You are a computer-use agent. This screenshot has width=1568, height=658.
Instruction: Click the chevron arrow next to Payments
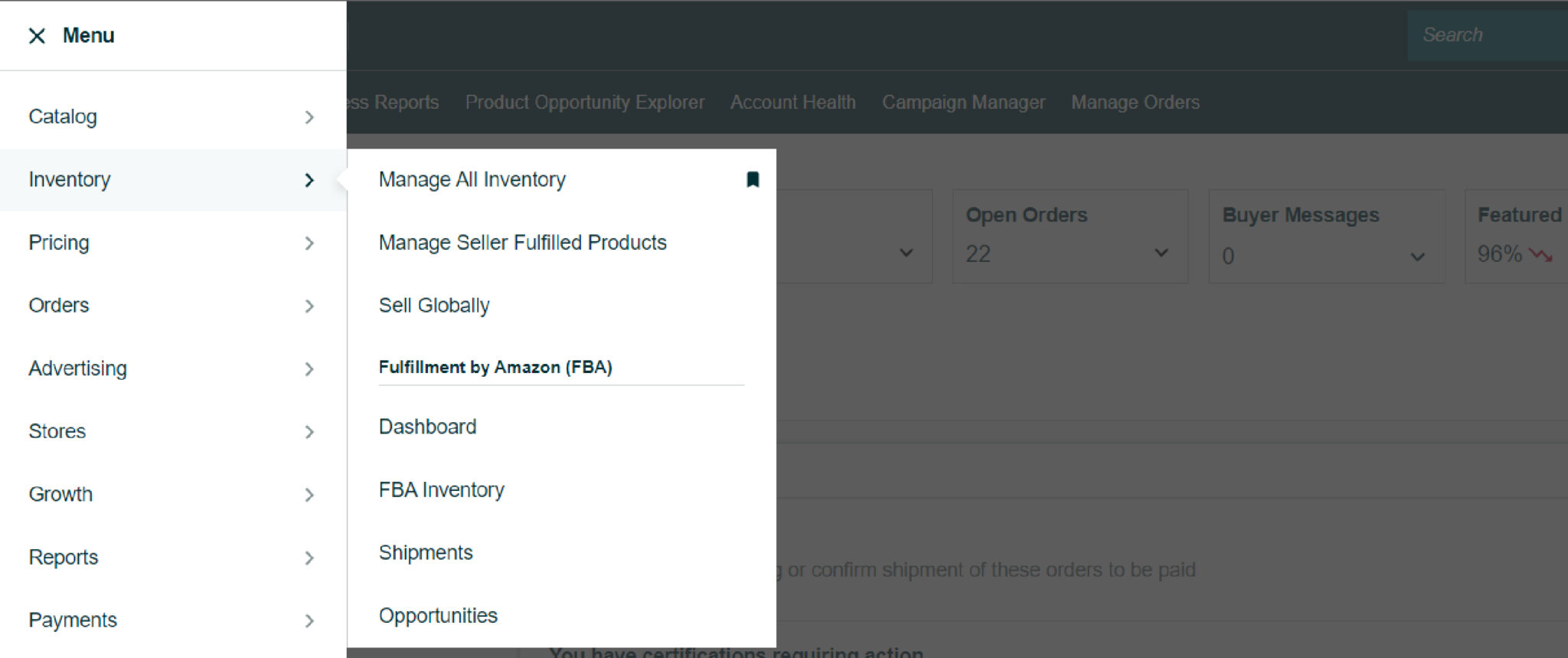click(309, 620)
